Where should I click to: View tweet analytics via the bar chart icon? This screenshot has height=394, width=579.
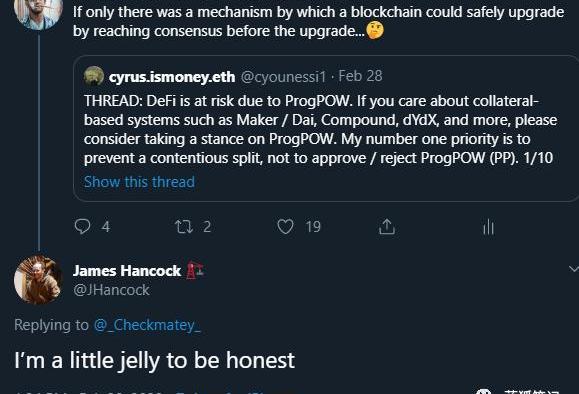[x=488, y=227]
